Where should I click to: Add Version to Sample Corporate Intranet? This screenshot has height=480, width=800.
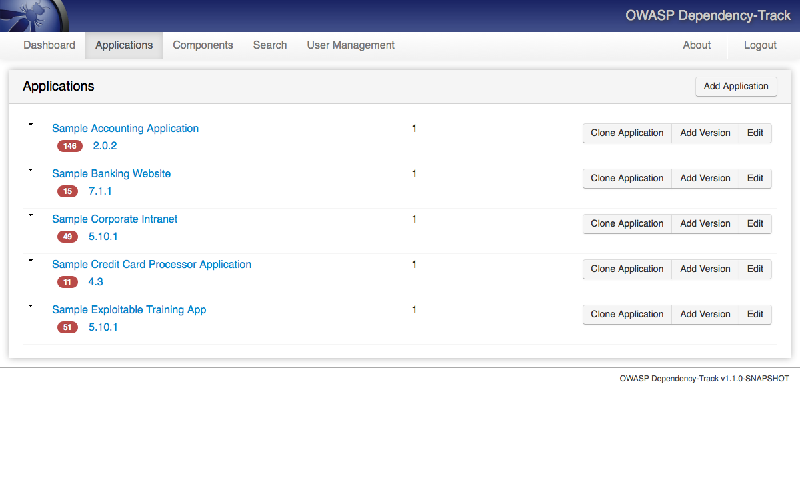click(x=705, y=224)
